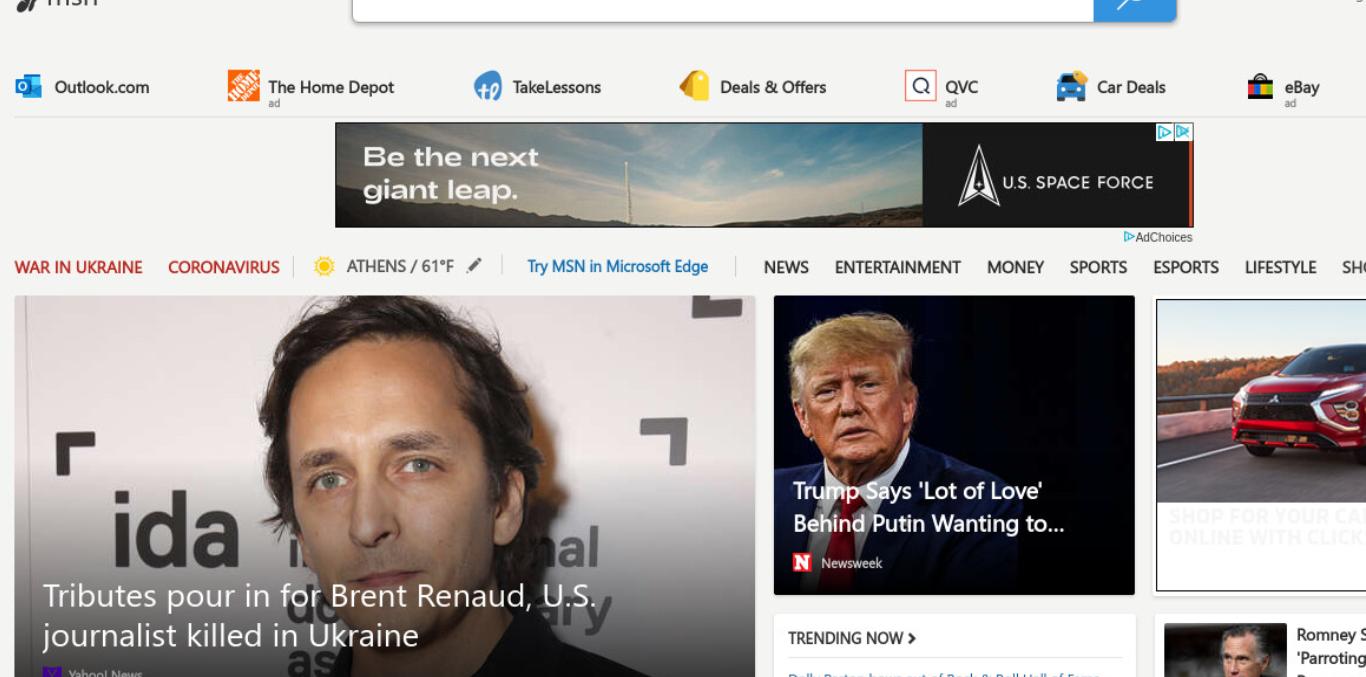The height and width of the screenshot is (677, 1366).
Task: Click the Deals & Offers tag icon
Action: pyautogui.click(x=694, y=86)
